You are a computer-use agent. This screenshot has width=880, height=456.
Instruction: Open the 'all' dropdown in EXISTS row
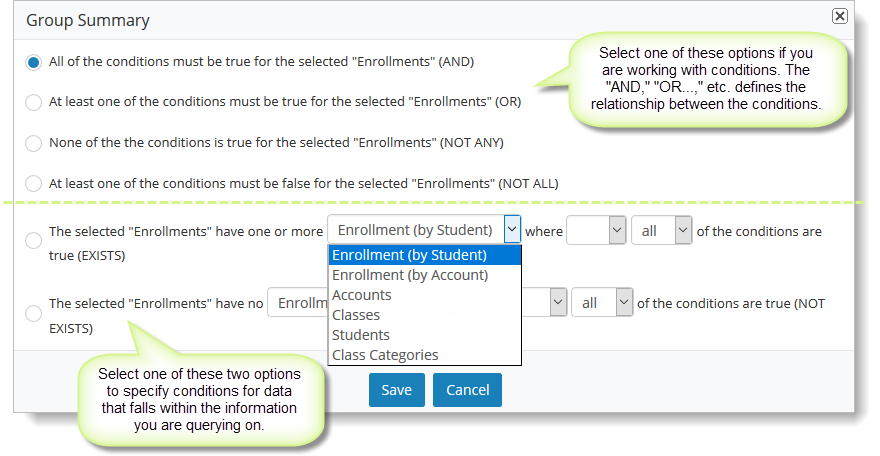(662, 231)
